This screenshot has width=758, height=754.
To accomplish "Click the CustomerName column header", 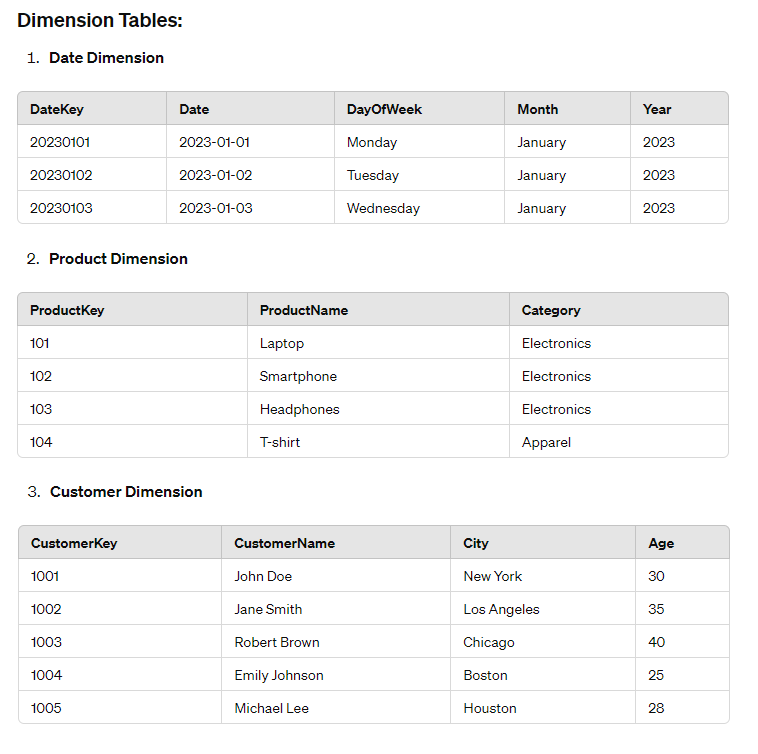I will (x=284, y=543).
